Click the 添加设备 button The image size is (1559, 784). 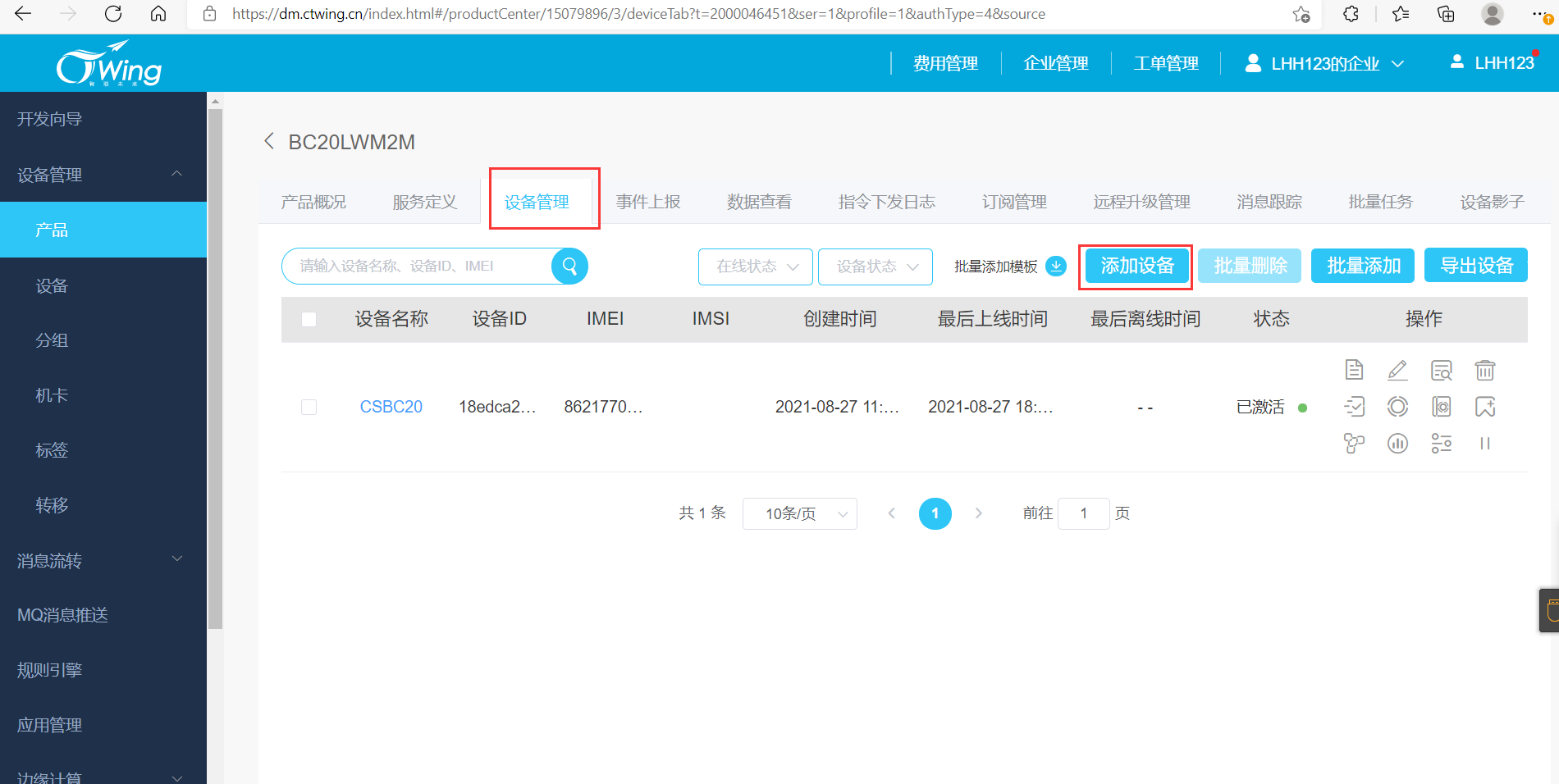1136,266
